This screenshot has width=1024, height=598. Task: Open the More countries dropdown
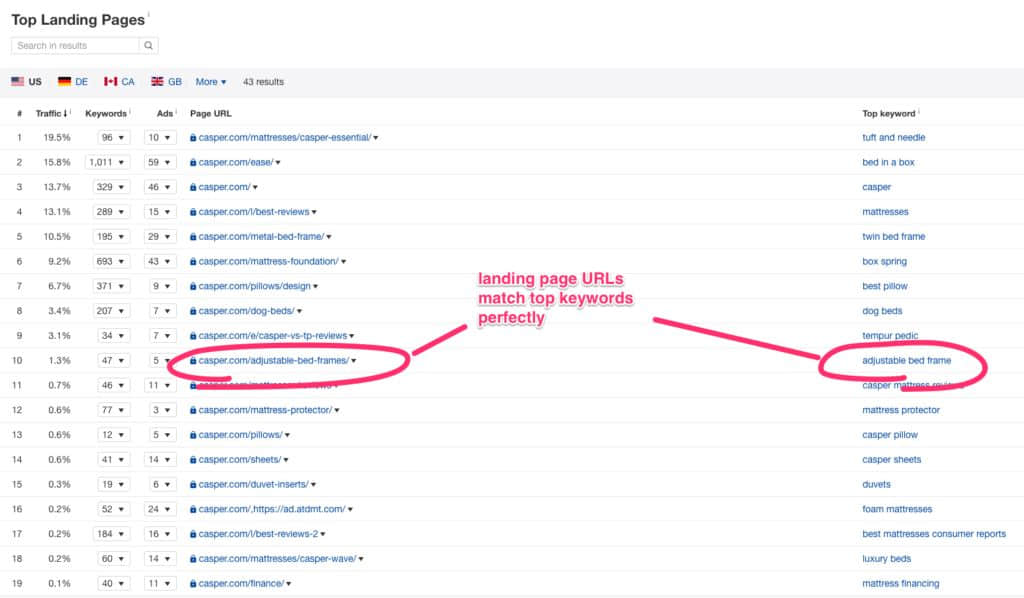point(211,82)
